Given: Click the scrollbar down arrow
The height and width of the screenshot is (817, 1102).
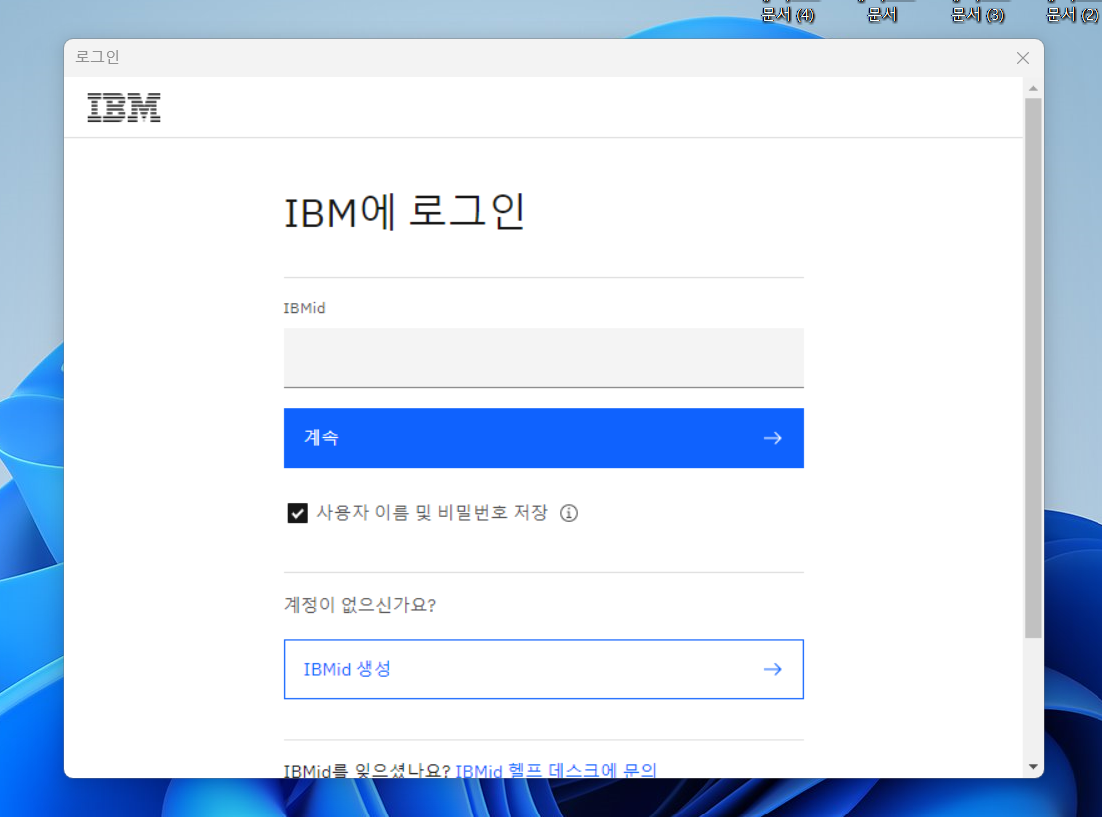Looking at the screenshot, I should [x=1033, y=766].
